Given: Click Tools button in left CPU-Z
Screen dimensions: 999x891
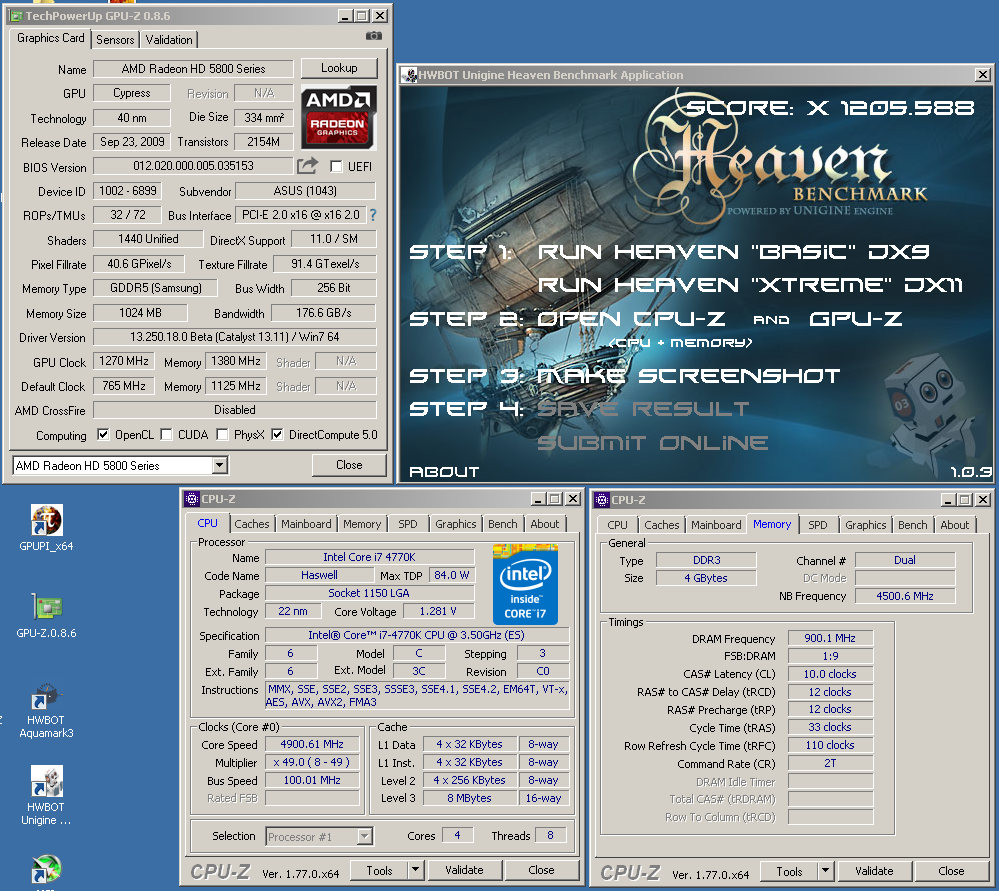Looking at the screenshot, I should tap(380, 870).
